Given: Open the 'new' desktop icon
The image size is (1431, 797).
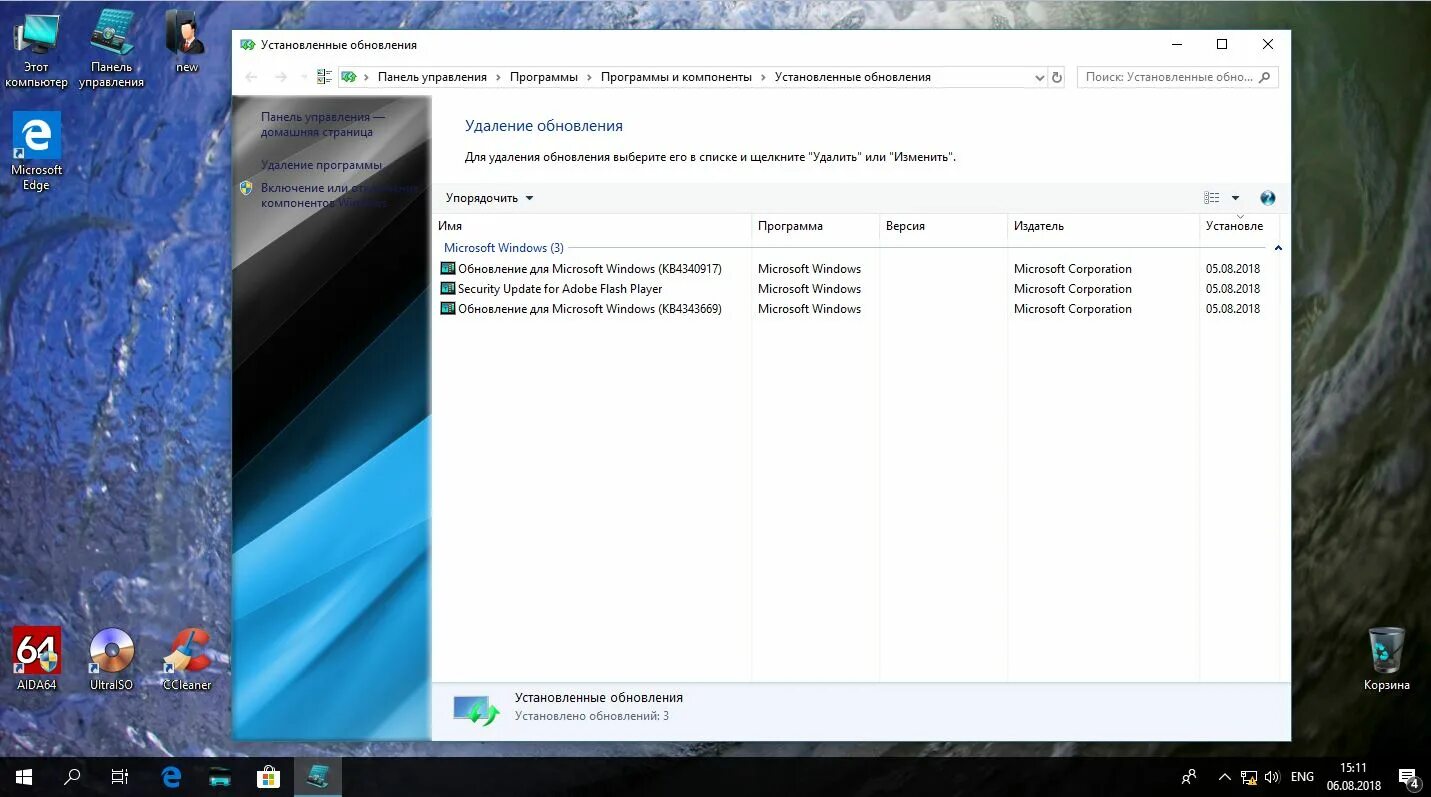Looking at the screenshot, I should pyautogui.click(x=187, y=42).
